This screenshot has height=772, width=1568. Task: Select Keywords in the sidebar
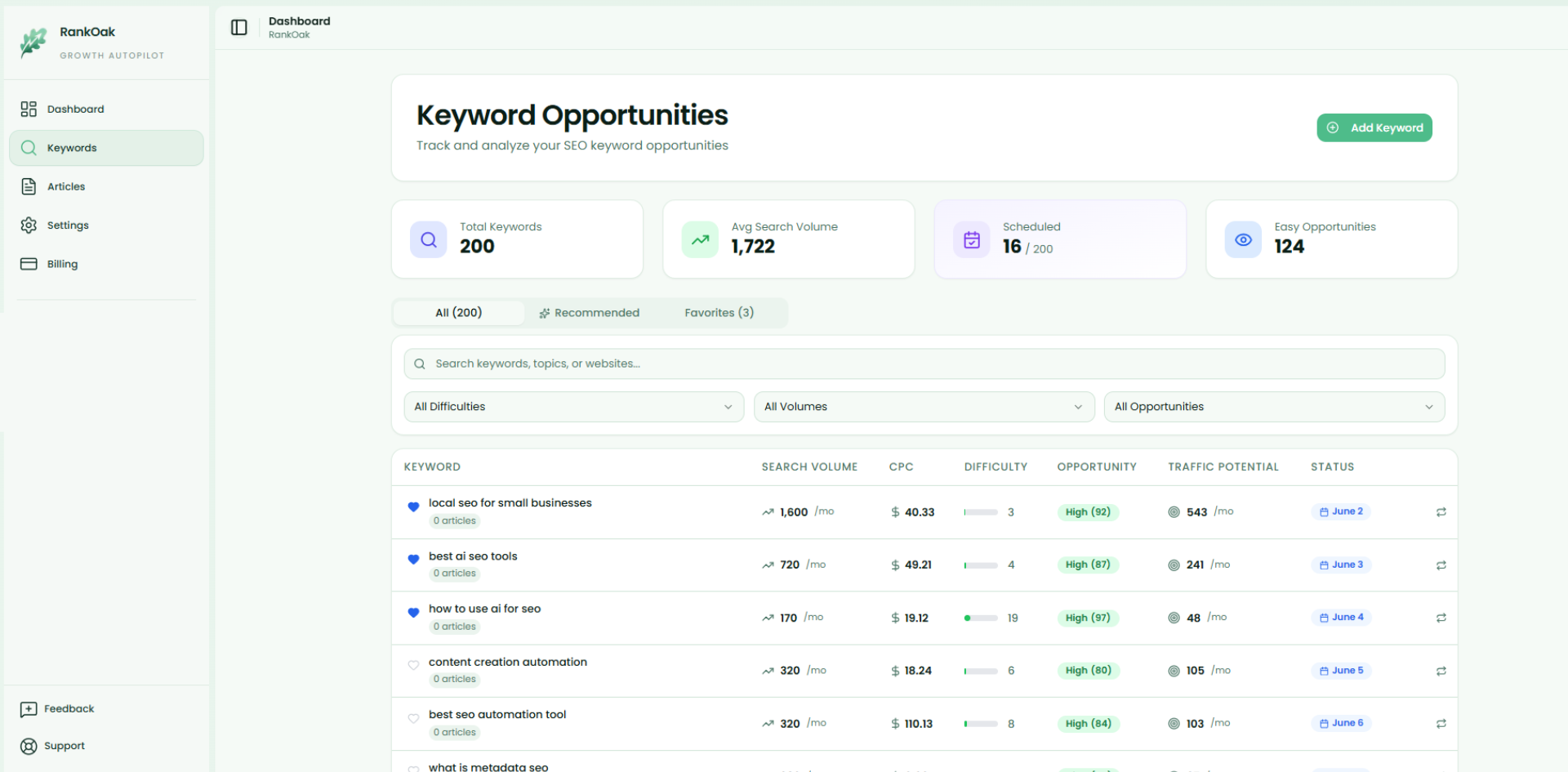pos(106,148)
